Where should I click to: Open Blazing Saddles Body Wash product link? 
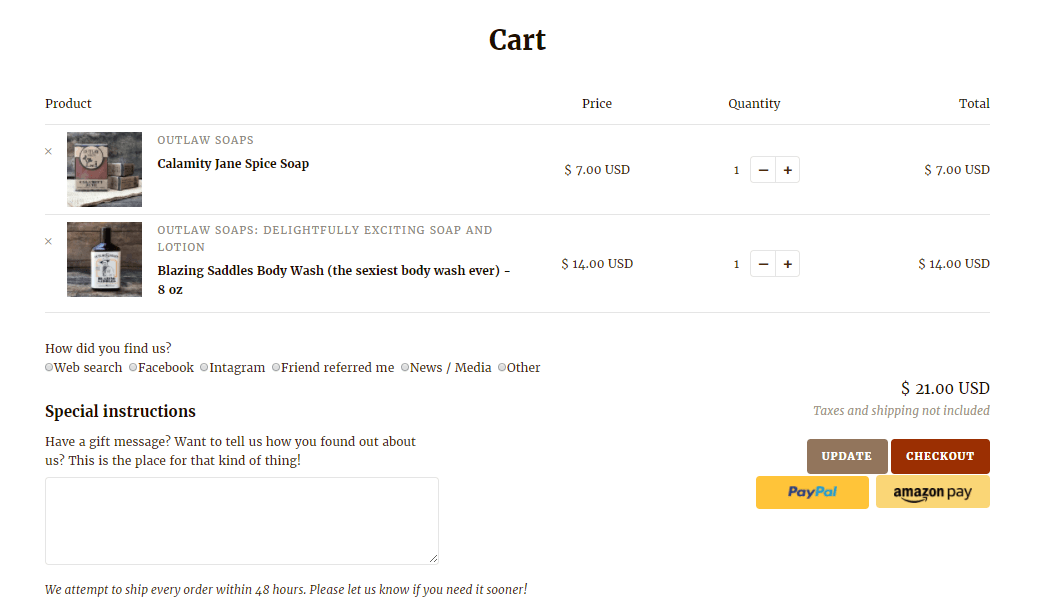coord(334,280)
